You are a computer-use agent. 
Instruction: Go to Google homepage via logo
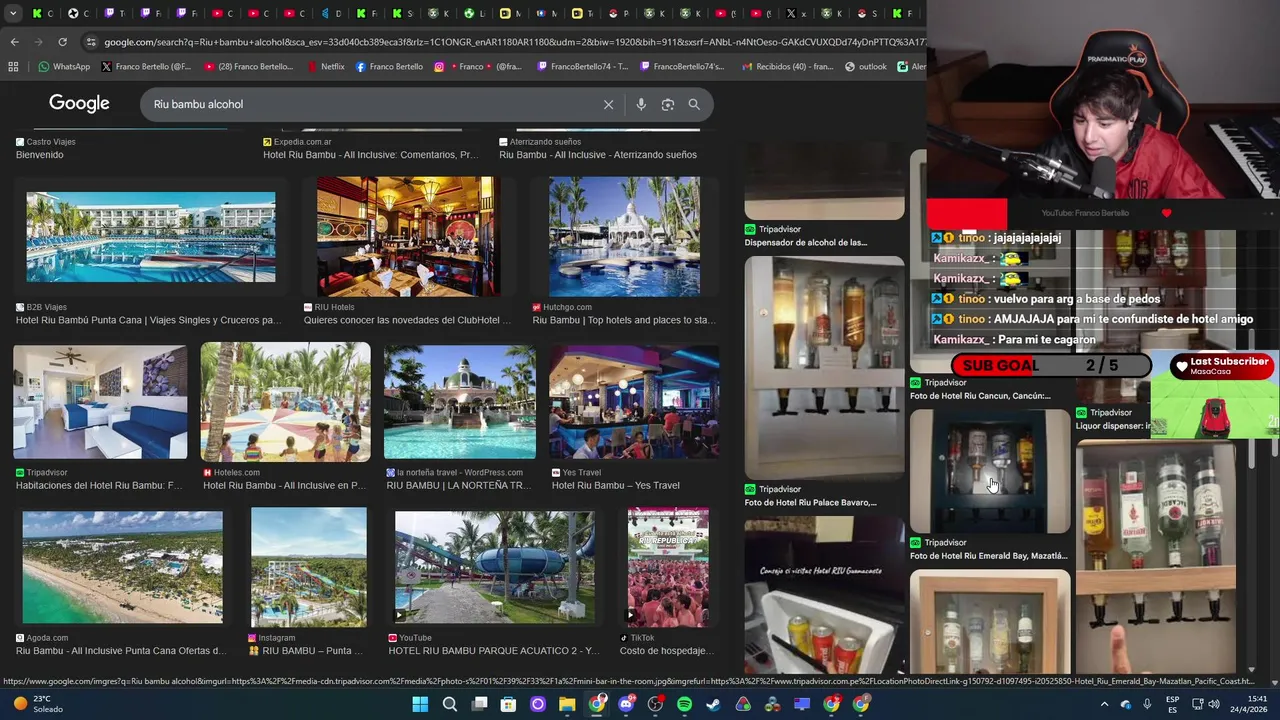[x=79, y=103]
